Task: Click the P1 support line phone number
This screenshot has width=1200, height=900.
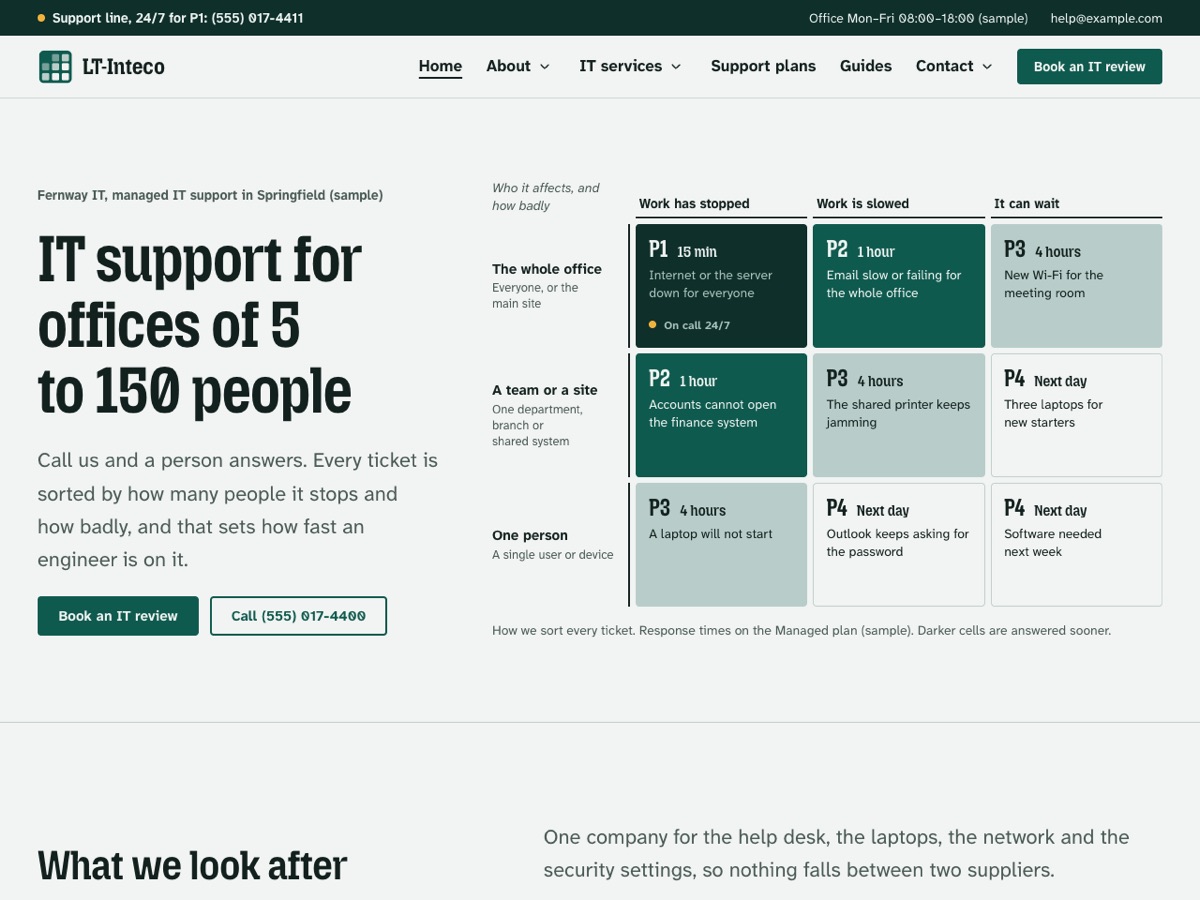Action: pos(257,18)
